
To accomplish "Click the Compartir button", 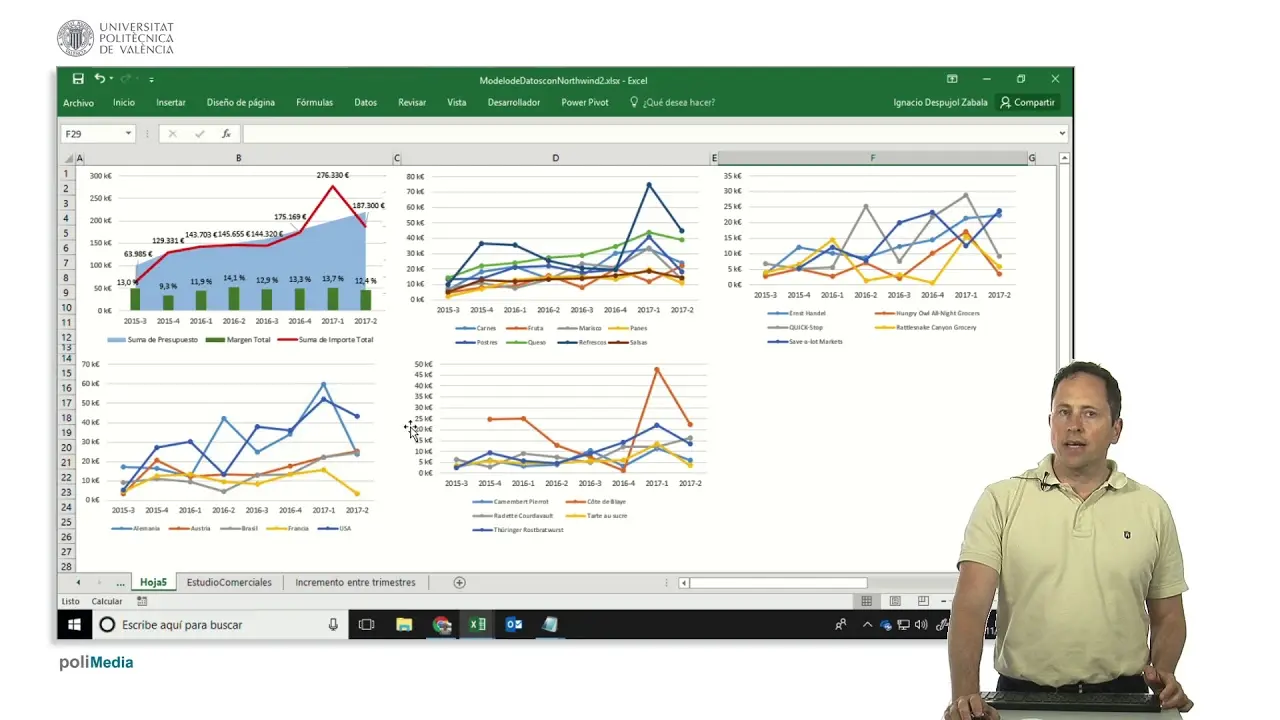I will 1027,102.
